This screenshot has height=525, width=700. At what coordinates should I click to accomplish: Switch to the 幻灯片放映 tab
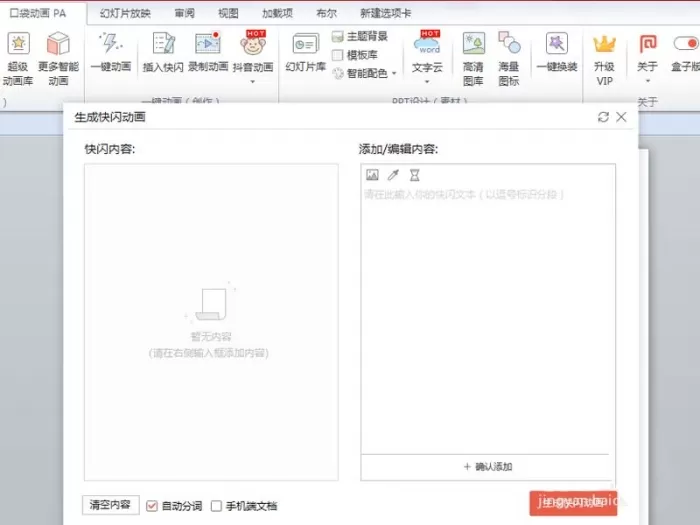click(x=125, y=13)
